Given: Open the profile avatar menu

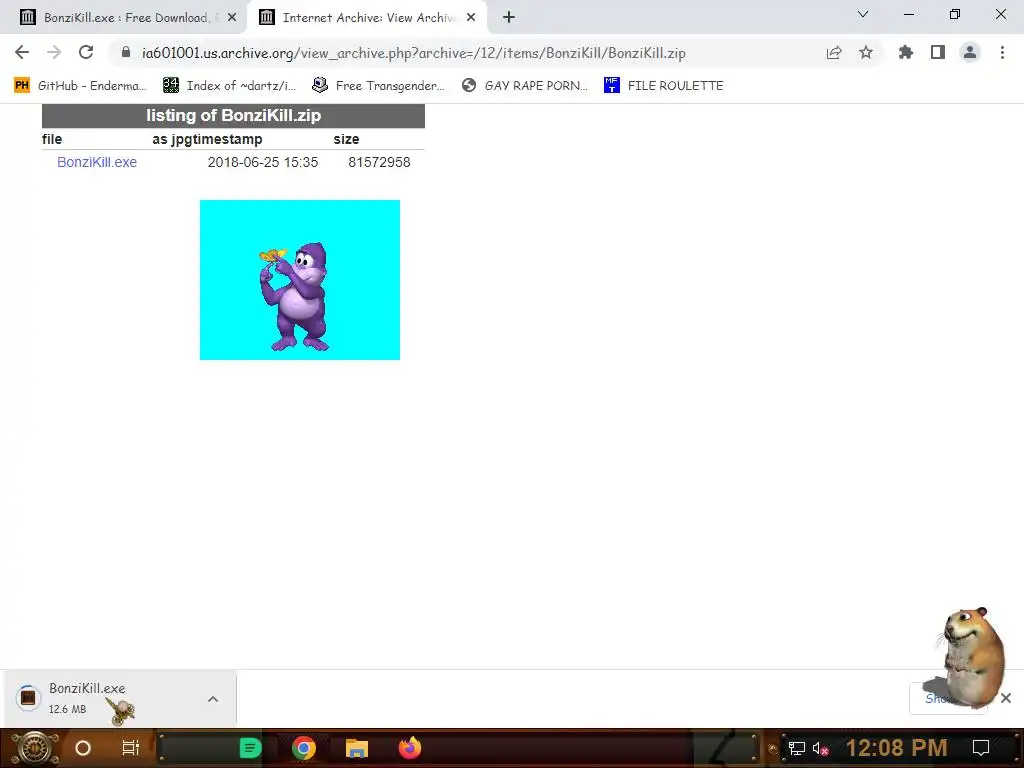Looking at the screenshot, I should pyautogui.click(x=970, y=52).
